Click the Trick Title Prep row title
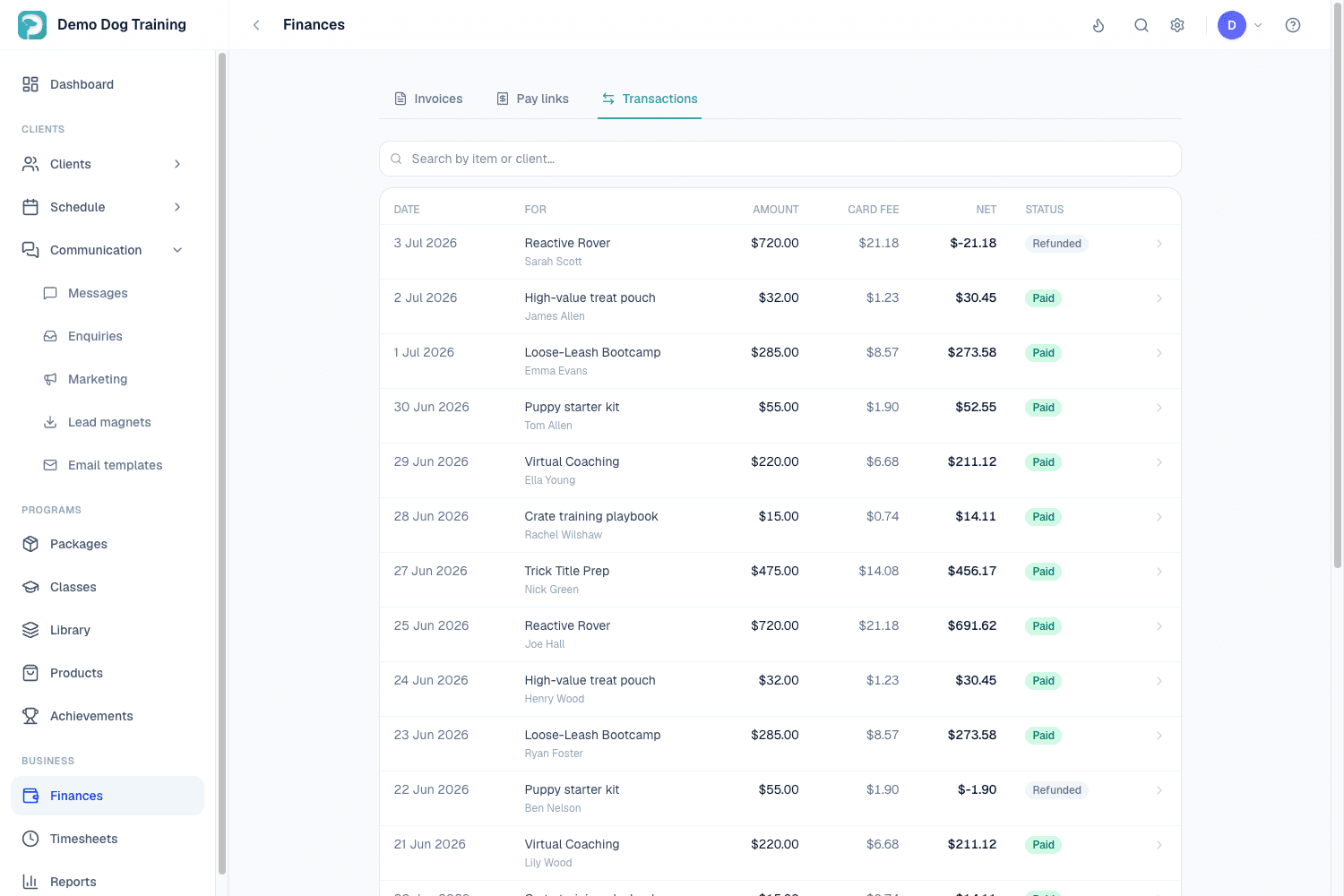Viewport: 1344px width, 896px height. tap(567, 571)
